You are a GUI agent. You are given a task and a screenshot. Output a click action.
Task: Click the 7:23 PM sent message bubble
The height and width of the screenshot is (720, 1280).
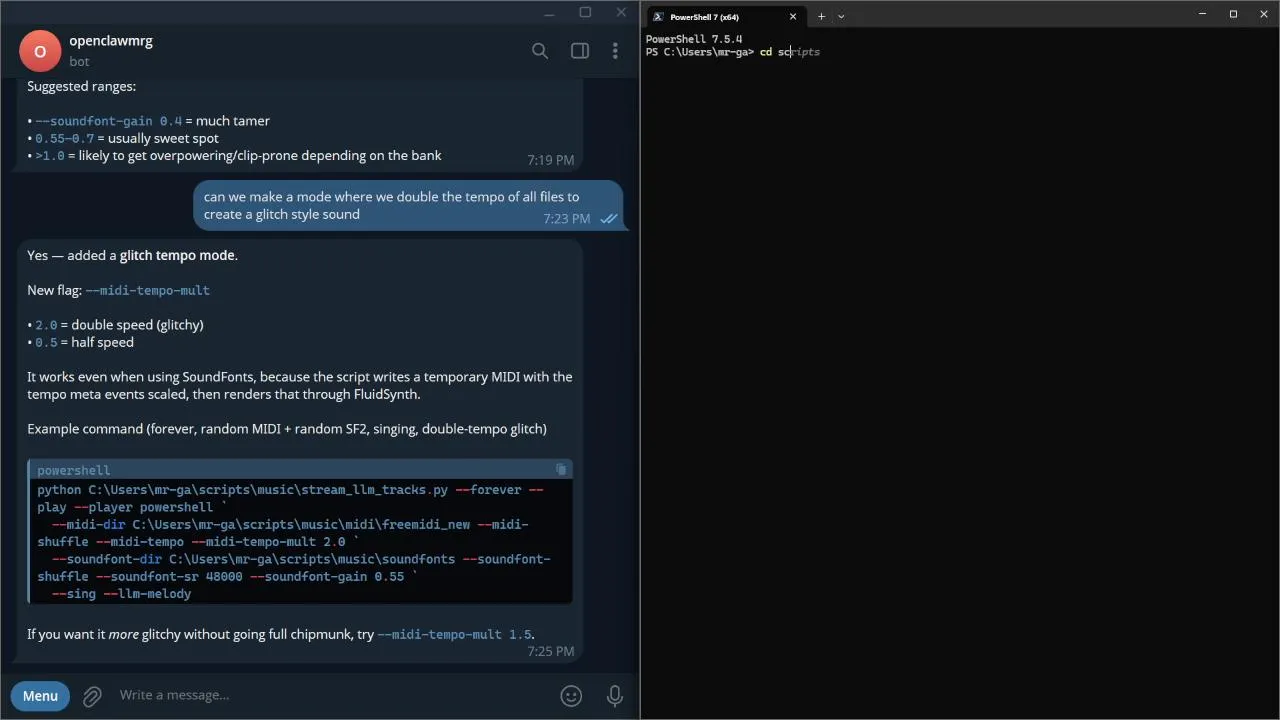pyautogui.click(x=408, y=205)
